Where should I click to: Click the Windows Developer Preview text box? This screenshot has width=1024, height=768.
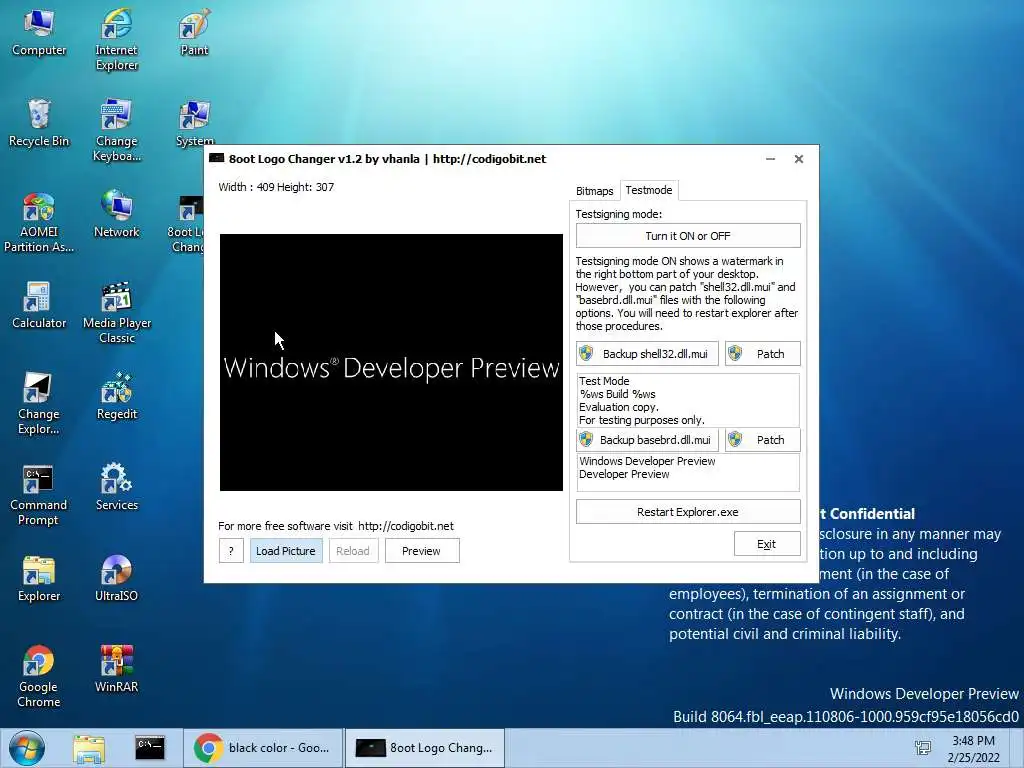pos(688,472)
